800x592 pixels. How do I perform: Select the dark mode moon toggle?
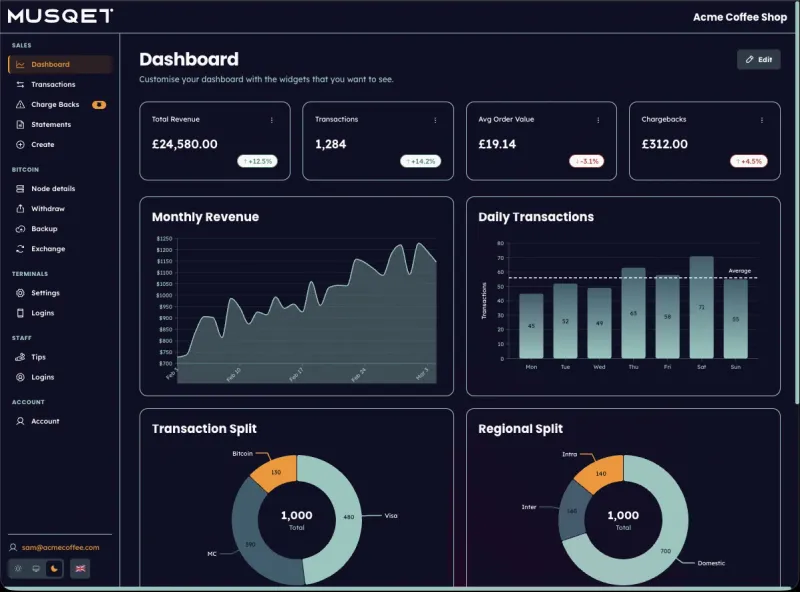click(54, 568)
